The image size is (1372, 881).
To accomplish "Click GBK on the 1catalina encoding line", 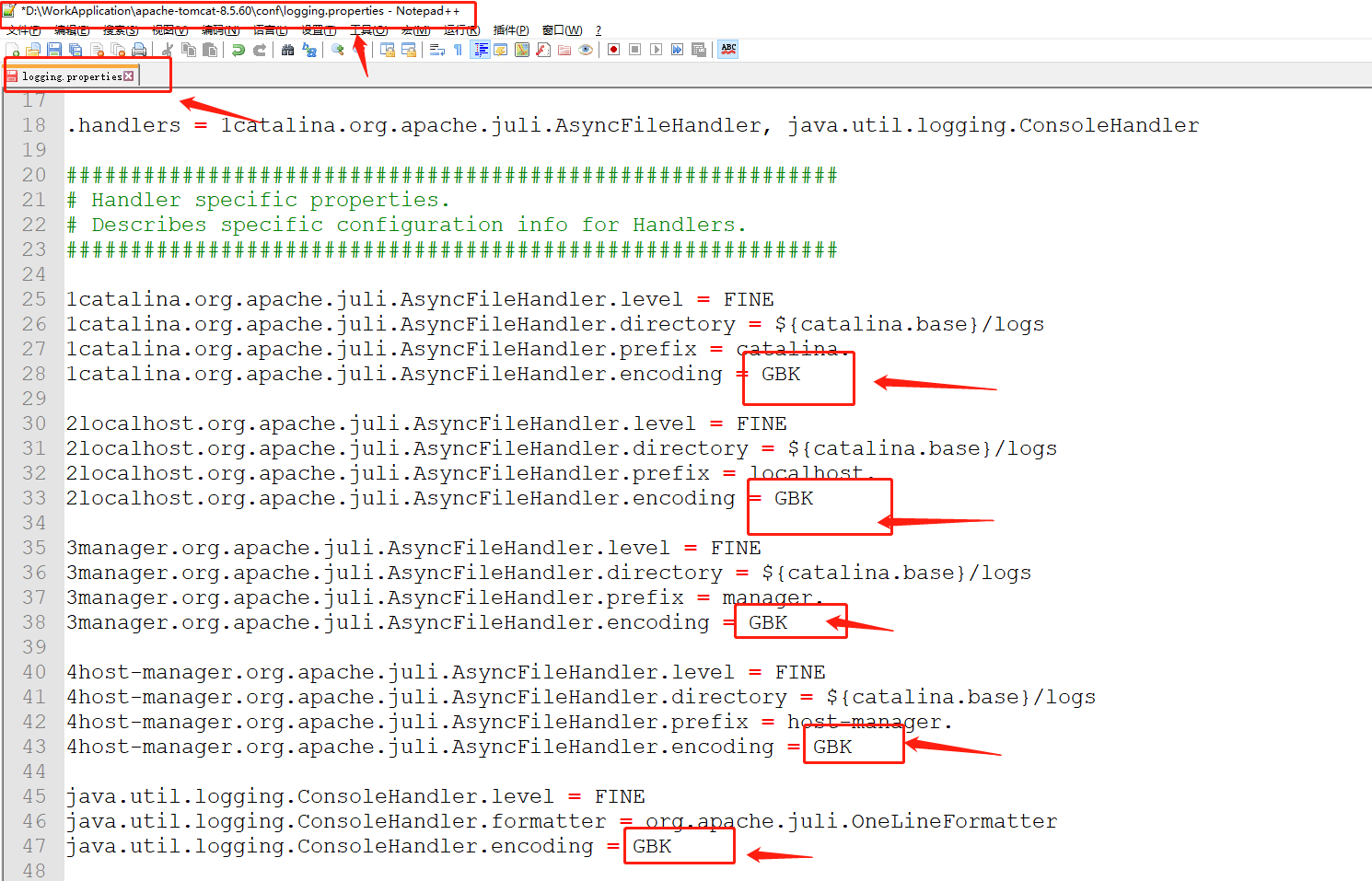I will tap(781, 374).
